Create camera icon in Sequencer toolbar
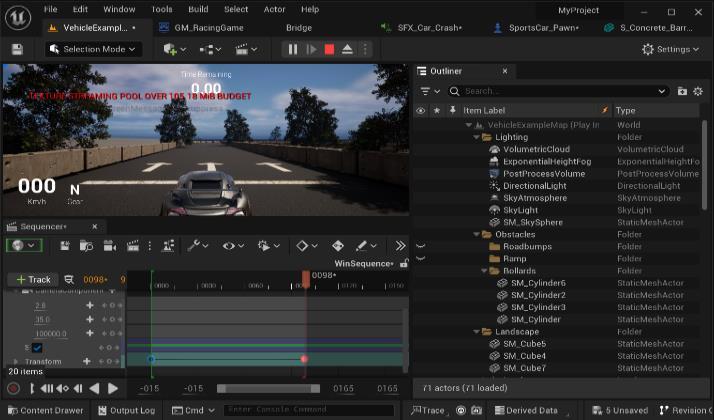 click(x=110, y=246)
